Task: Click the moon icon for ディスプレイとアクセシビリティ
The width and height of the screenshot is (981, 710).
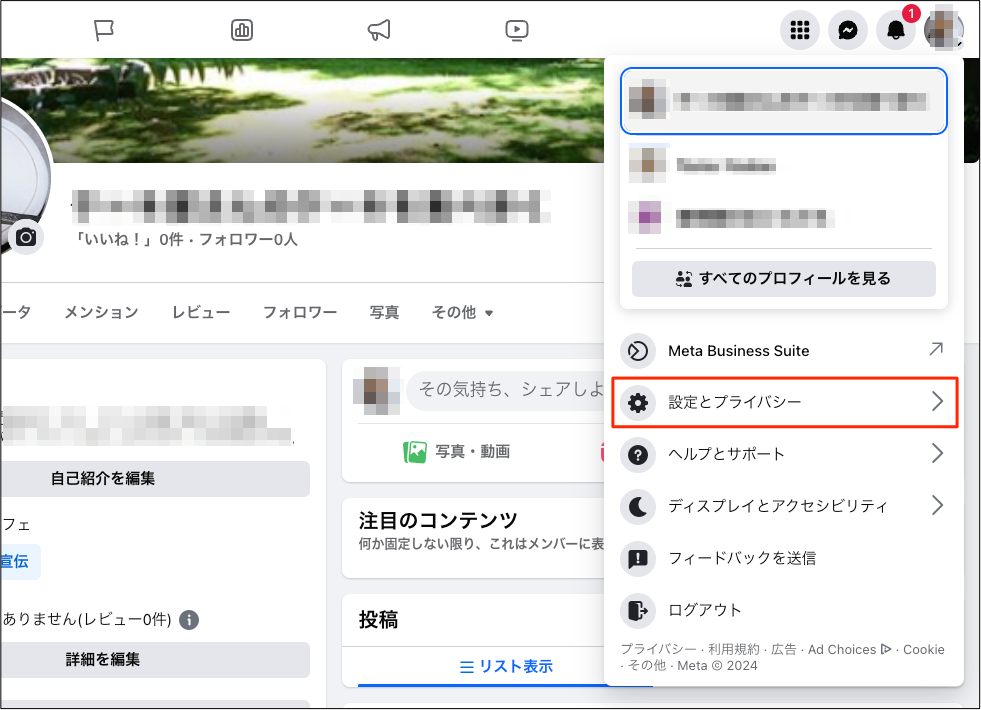Action: 638,507
